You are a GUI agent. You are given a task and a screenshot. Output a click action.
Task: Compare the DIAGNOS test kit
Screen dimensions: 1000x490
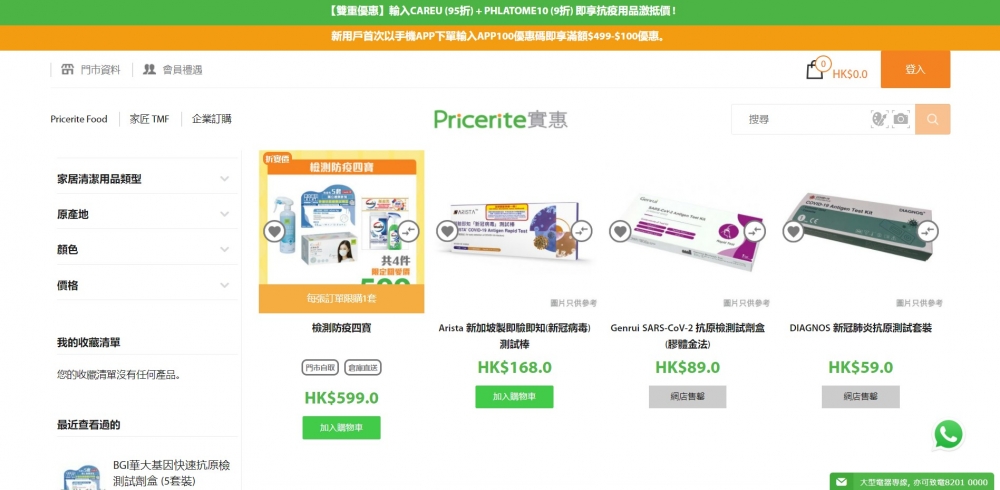point(927,231)
